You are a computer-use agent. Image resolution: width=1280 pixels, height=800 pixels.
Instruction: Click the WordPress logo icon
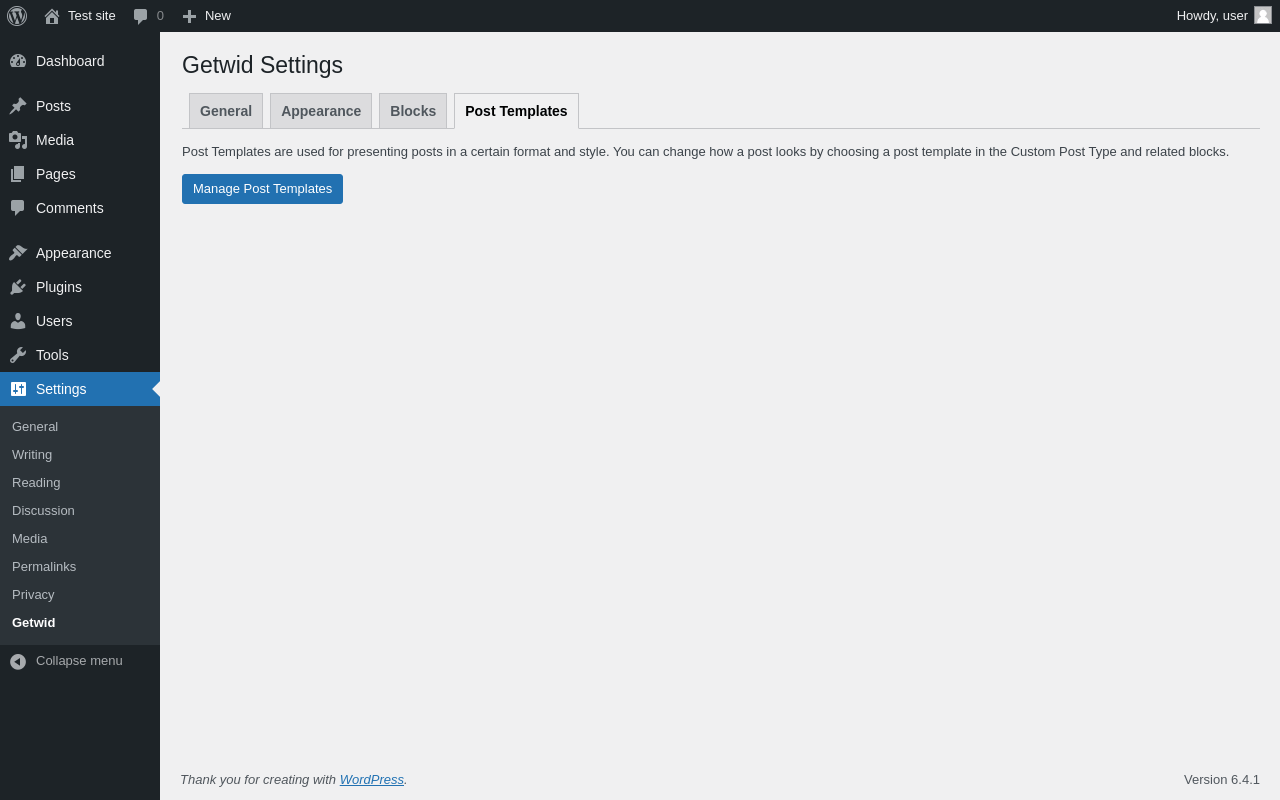pyautogui.click(x=17, y=16)
